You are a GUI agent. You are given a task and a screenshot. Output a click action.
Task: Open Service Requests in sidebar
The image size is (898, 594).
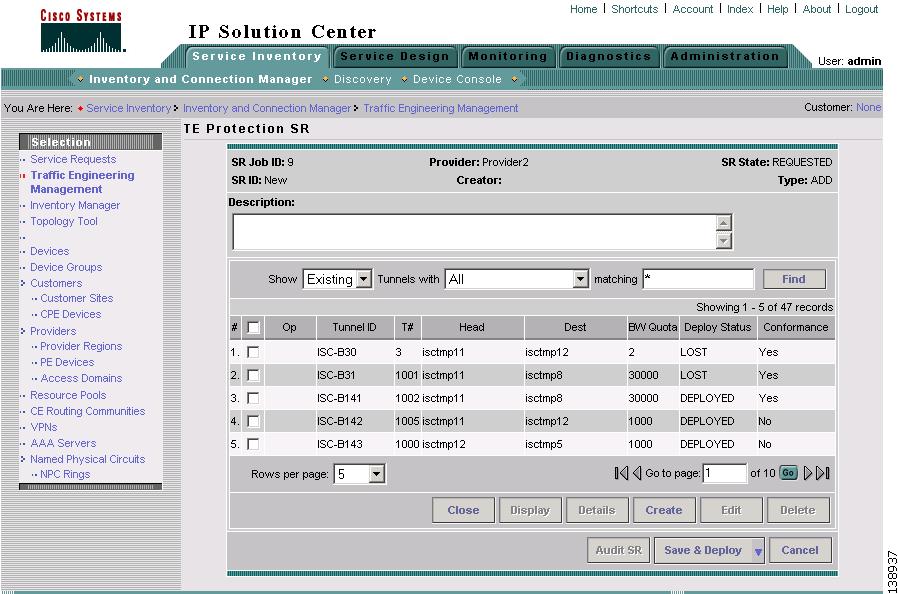coord(73,159)
